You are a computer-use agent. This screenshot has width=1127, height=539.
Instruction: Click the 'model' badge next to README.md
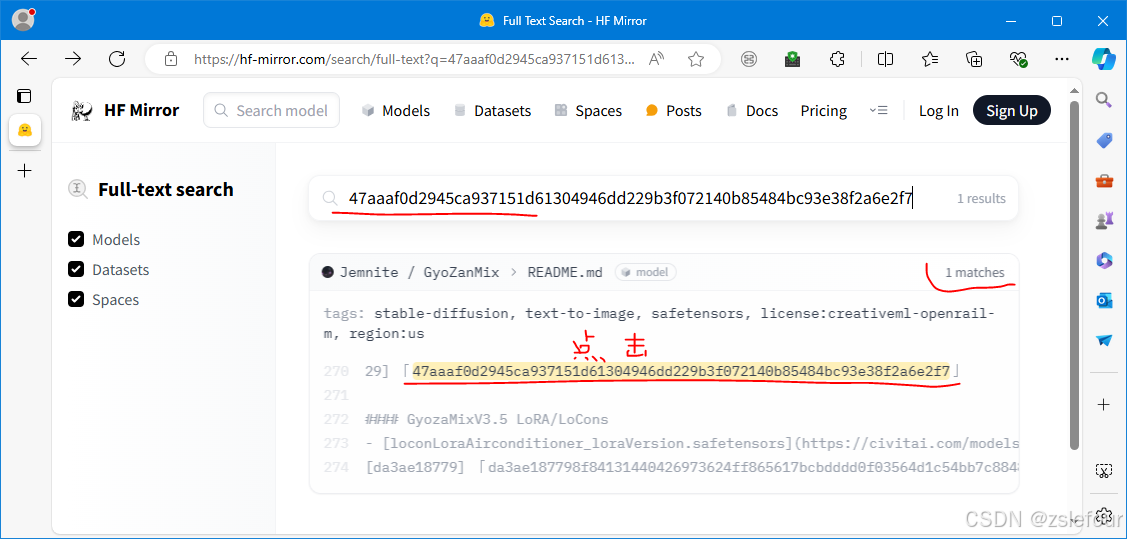click(x=645, y=272)
